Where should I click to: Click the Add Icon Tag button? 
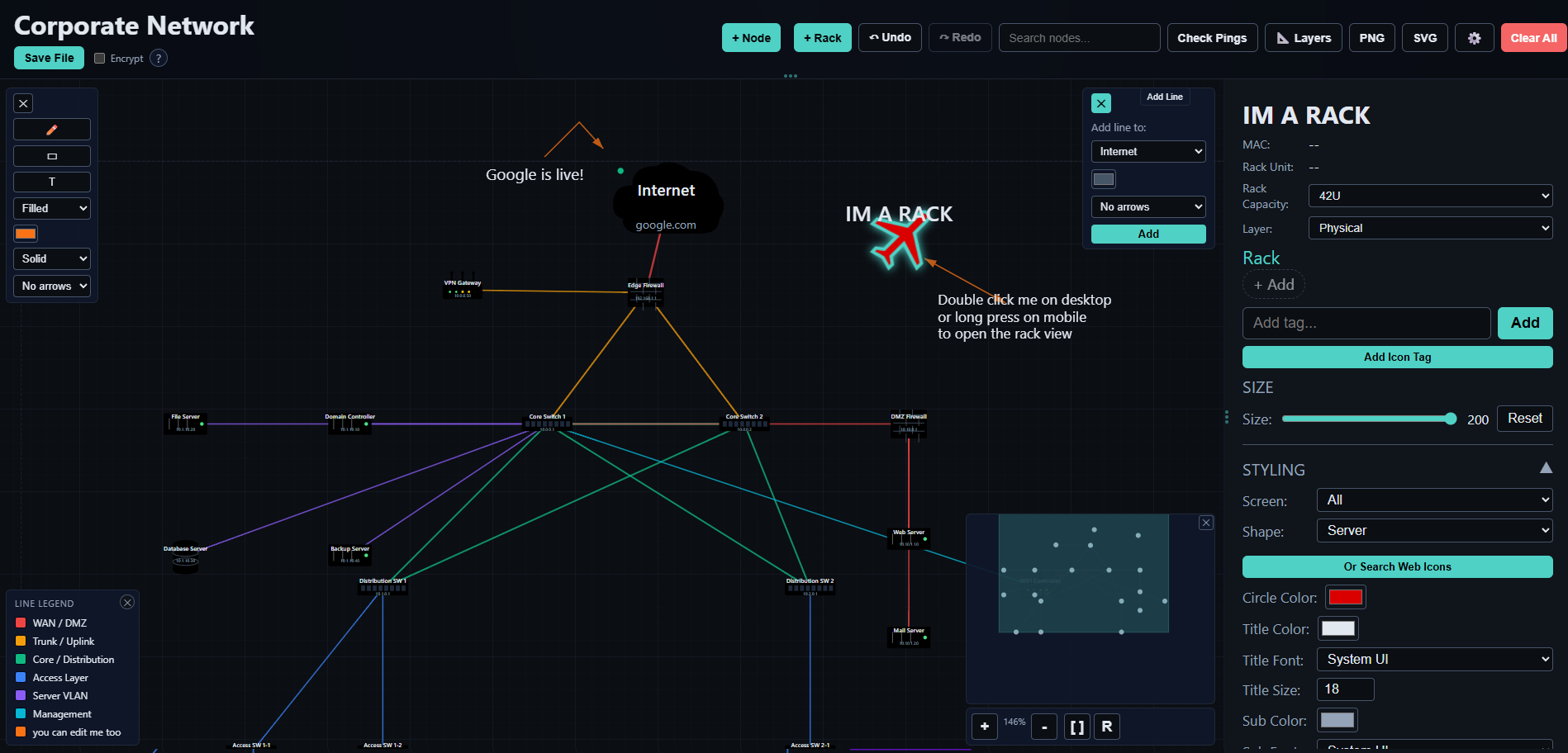tap(1397, 357)
